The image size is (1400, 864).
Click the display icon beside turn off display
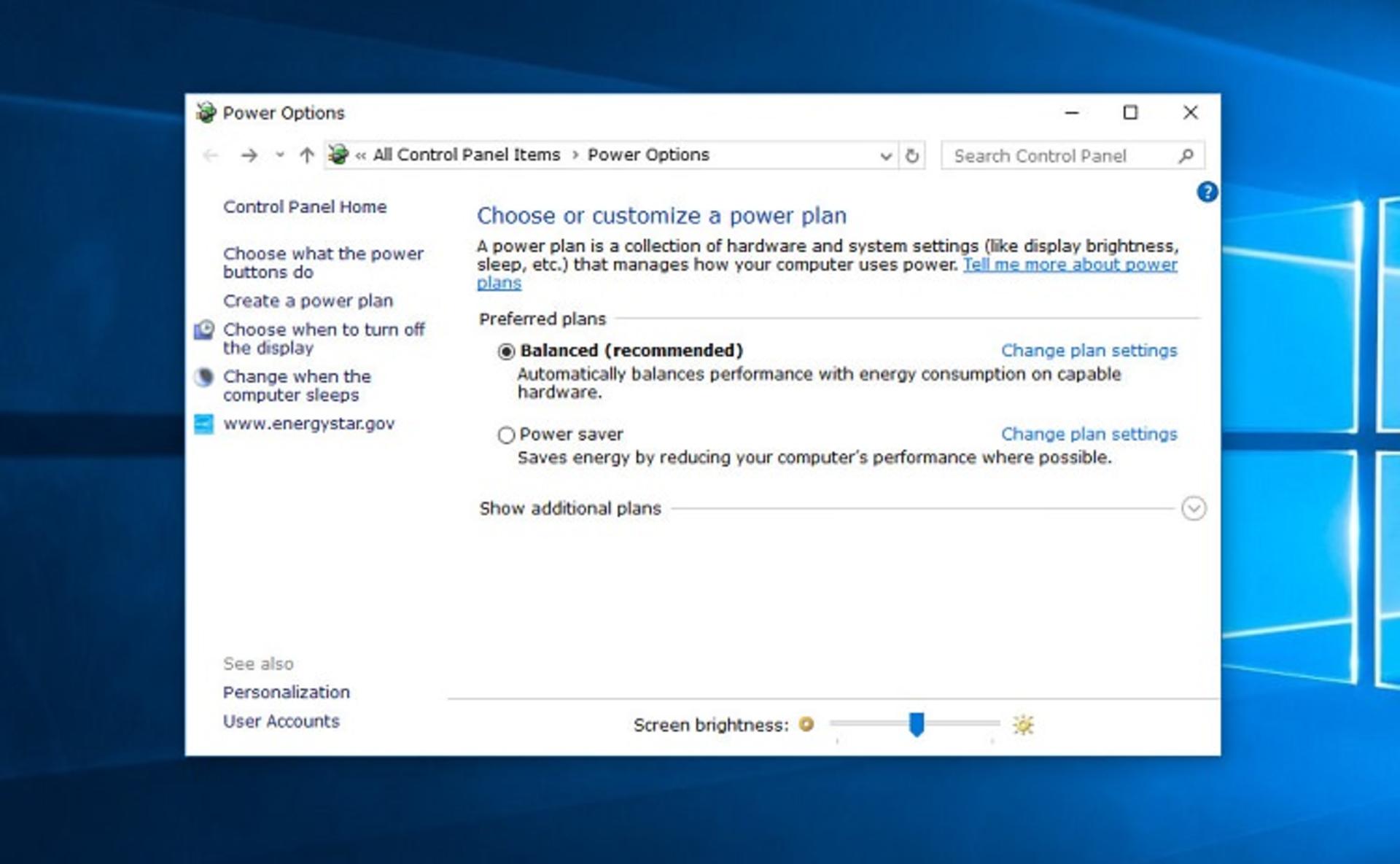point(204,330)
